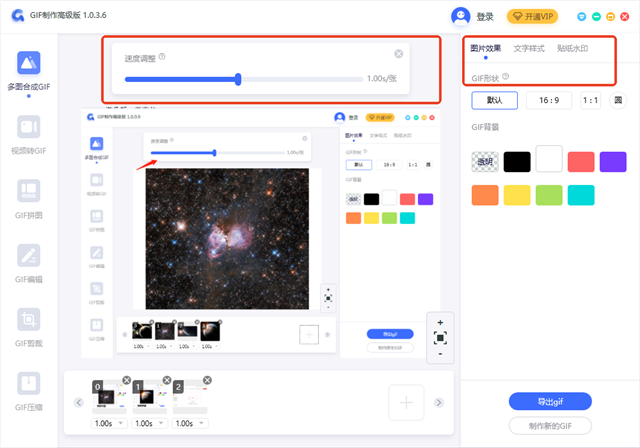Open the blue menu icon in title bar
Image resolution: width=640 pixels, height=448 pixels.
point(582,17)
